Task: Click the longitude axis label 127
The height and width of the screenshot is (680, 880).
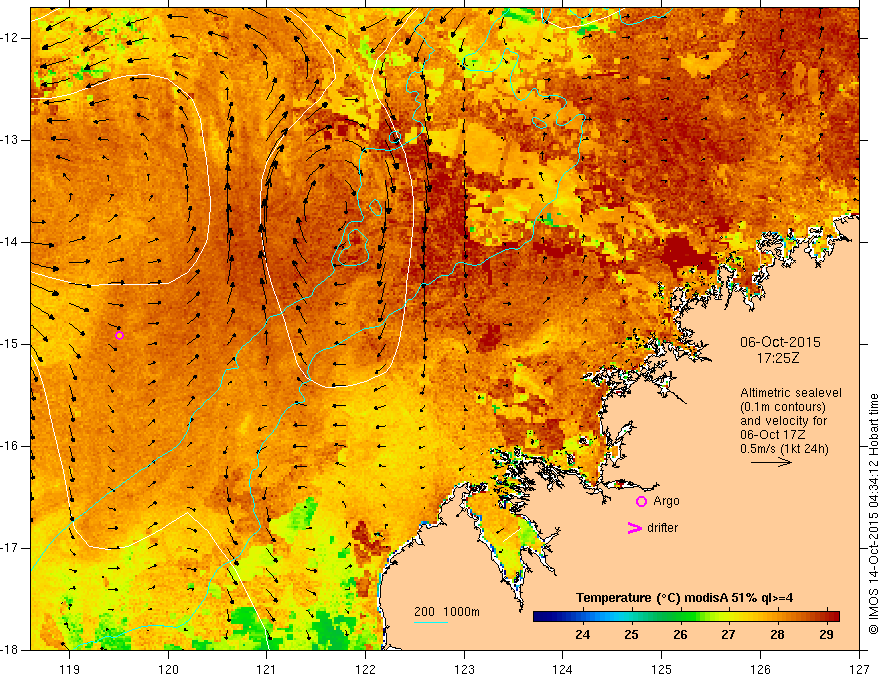Action: point(859,669)
